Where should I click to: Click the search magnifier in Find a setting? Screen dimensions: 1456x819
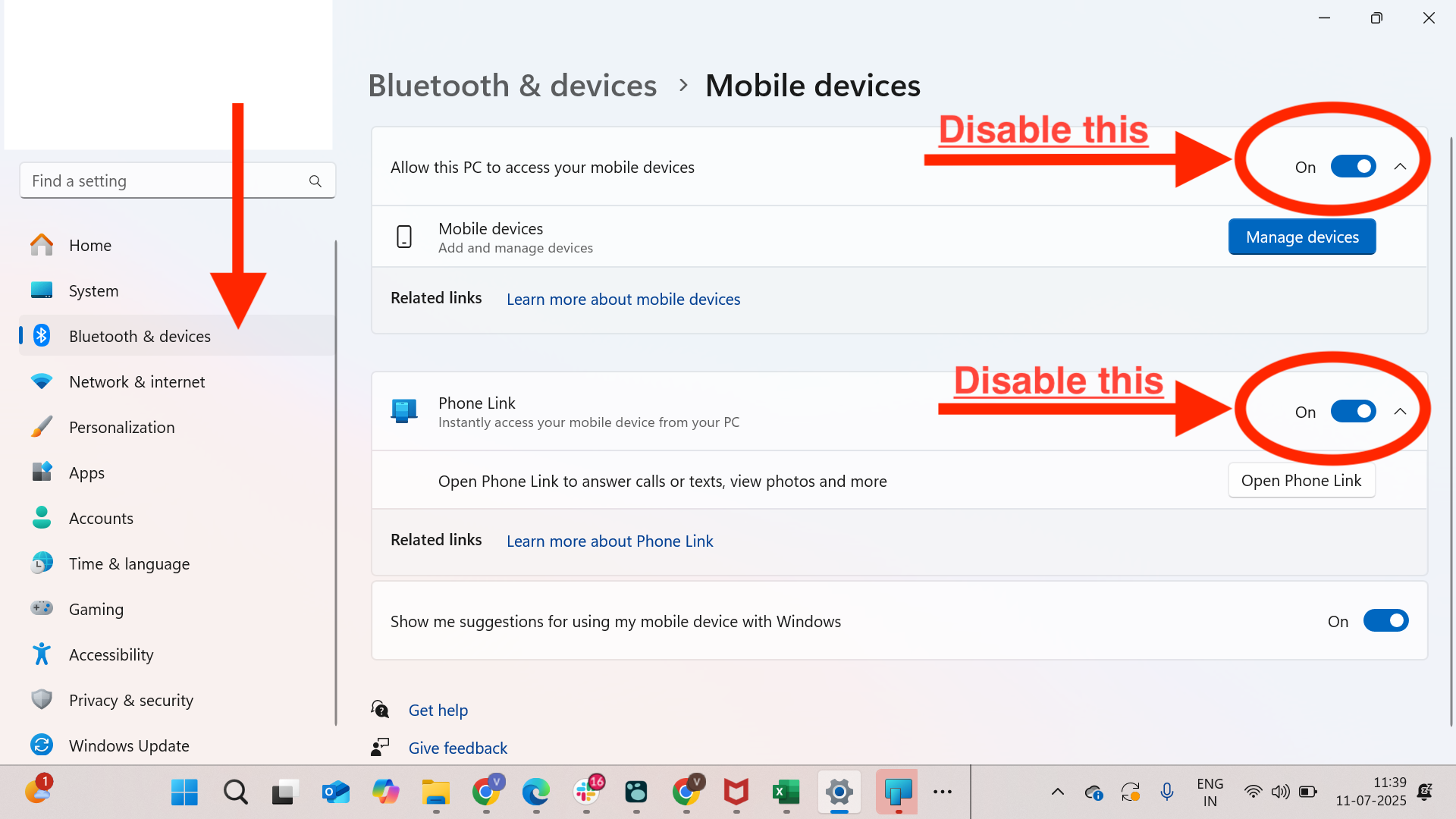click(x=315, y=181)
